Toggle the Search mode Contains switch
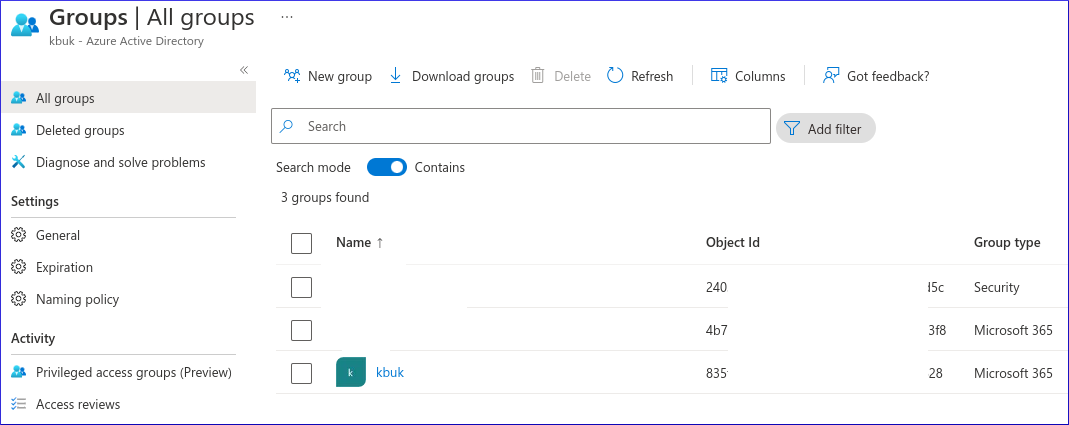The width and height of the screenshot is (1069, 425). pyautogui.click(x=387, y=167)
